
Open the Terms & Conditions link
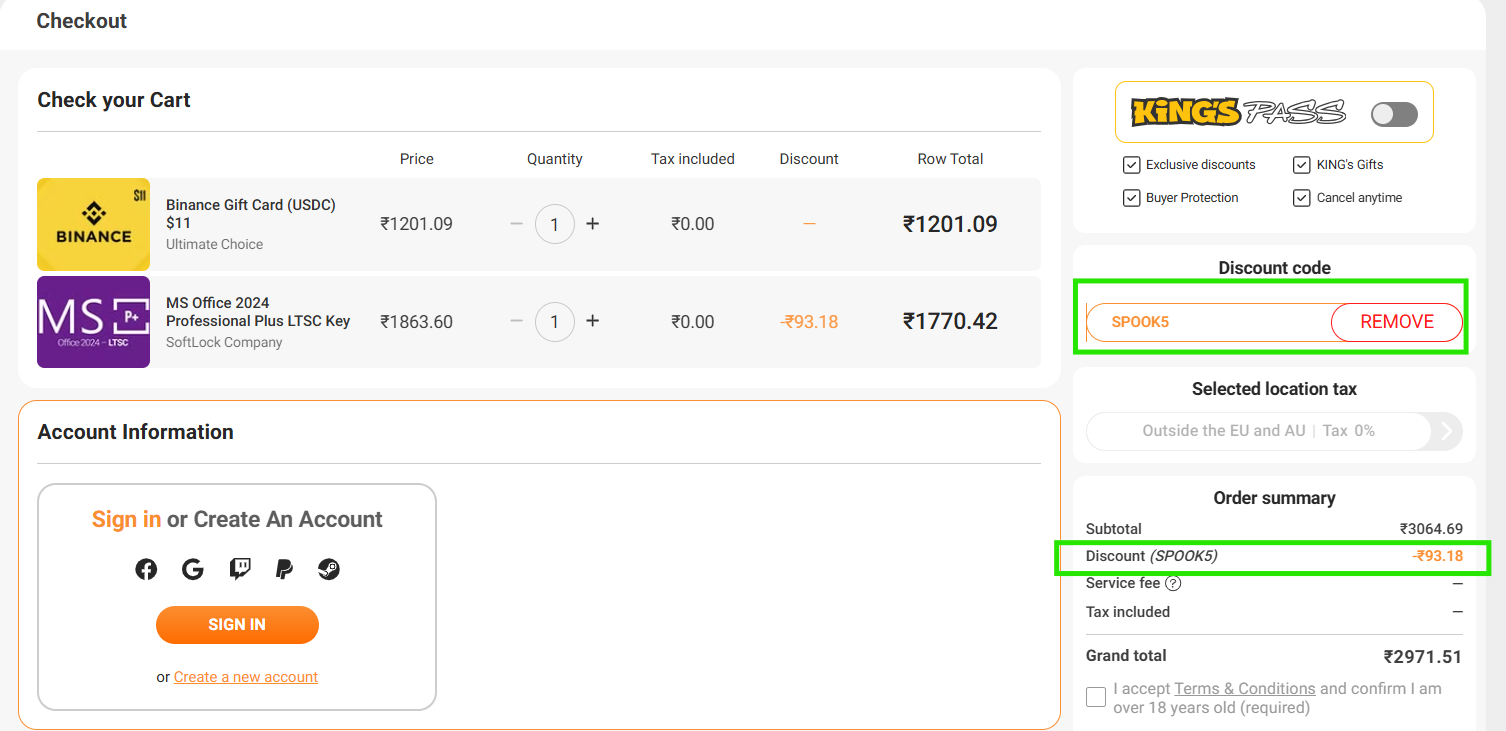click(1245, 689)
